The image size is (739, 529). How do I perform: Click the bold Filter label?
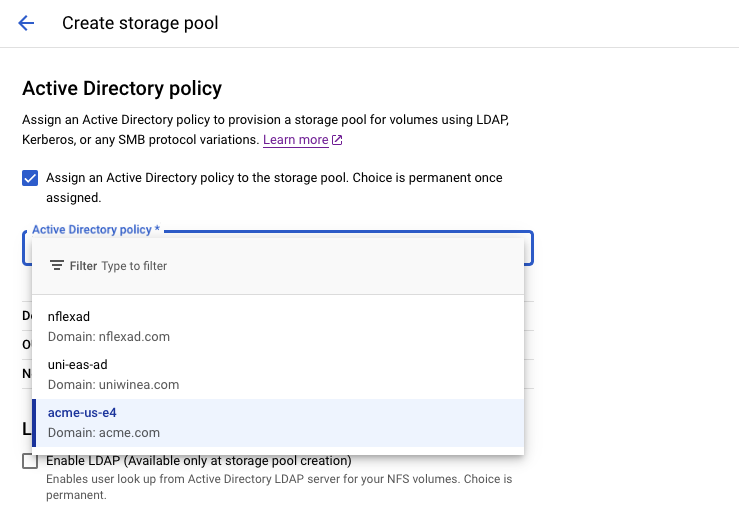pyautogui.click(x=83, y=266)
